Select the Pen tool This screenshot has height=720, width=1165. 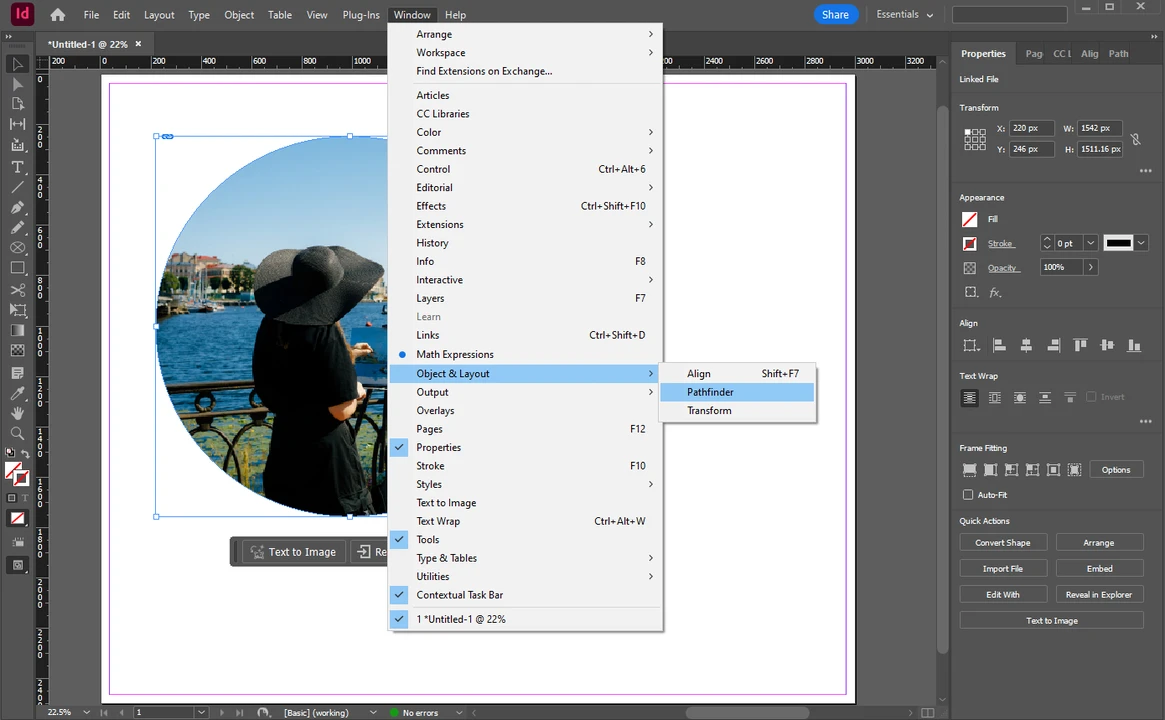pos(17,207)
